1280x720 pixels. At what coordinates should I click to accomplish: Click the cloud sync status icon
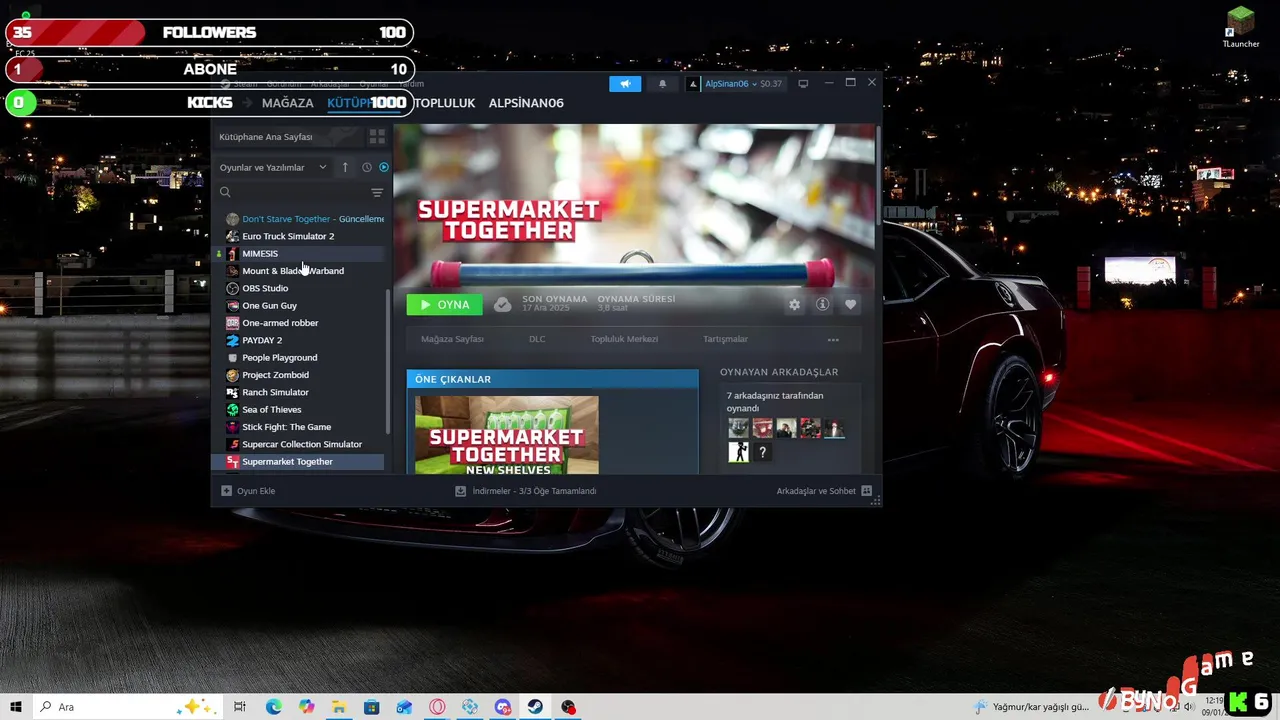pyautogui.click(x=502, y=304)
